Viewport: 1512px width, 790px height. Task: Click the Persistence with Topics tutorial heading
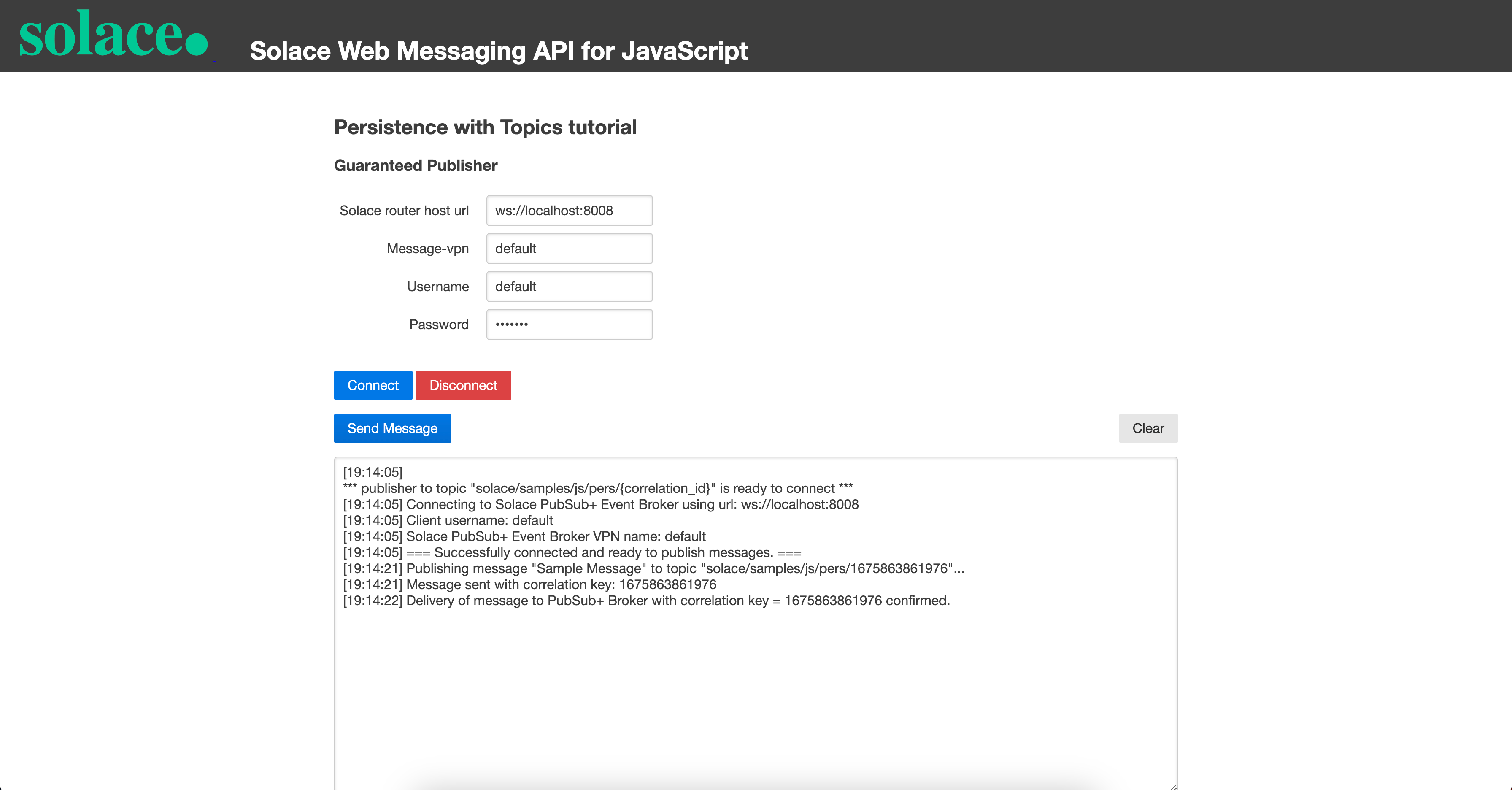click(x=485, y=127)
